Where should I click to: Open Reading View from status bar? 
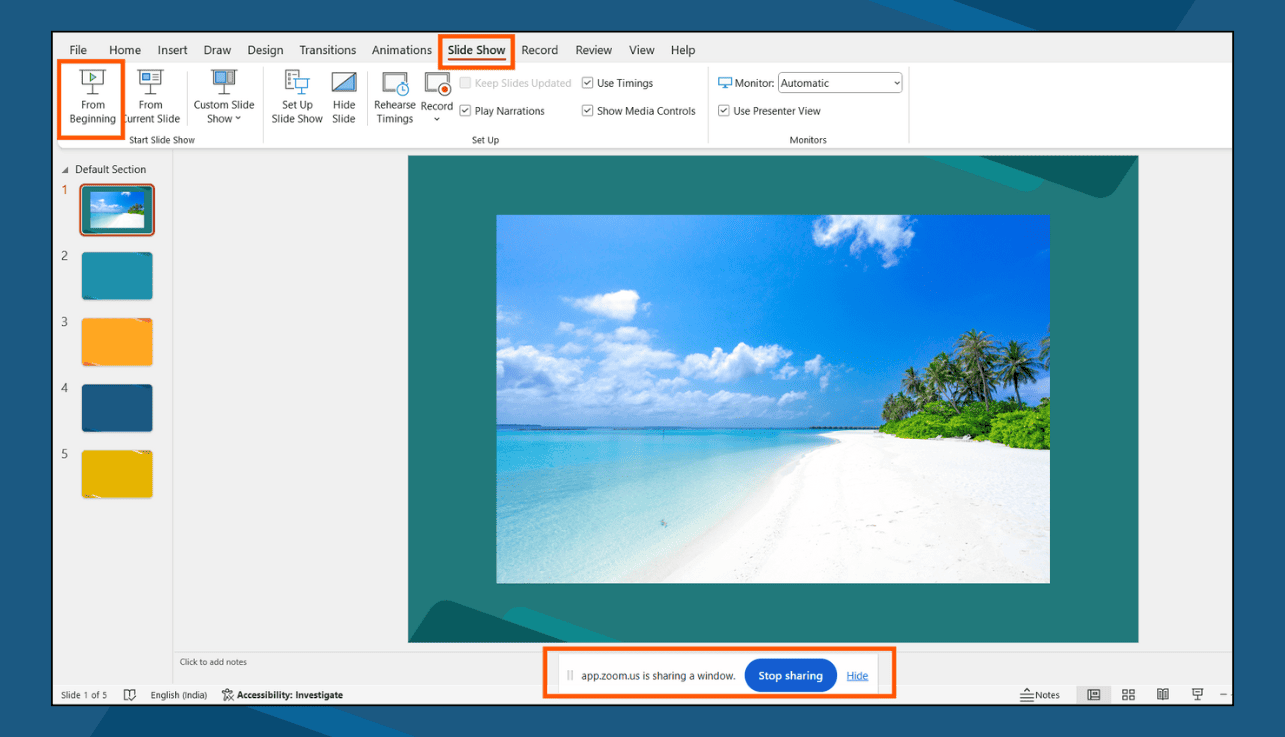(1162, 694)
